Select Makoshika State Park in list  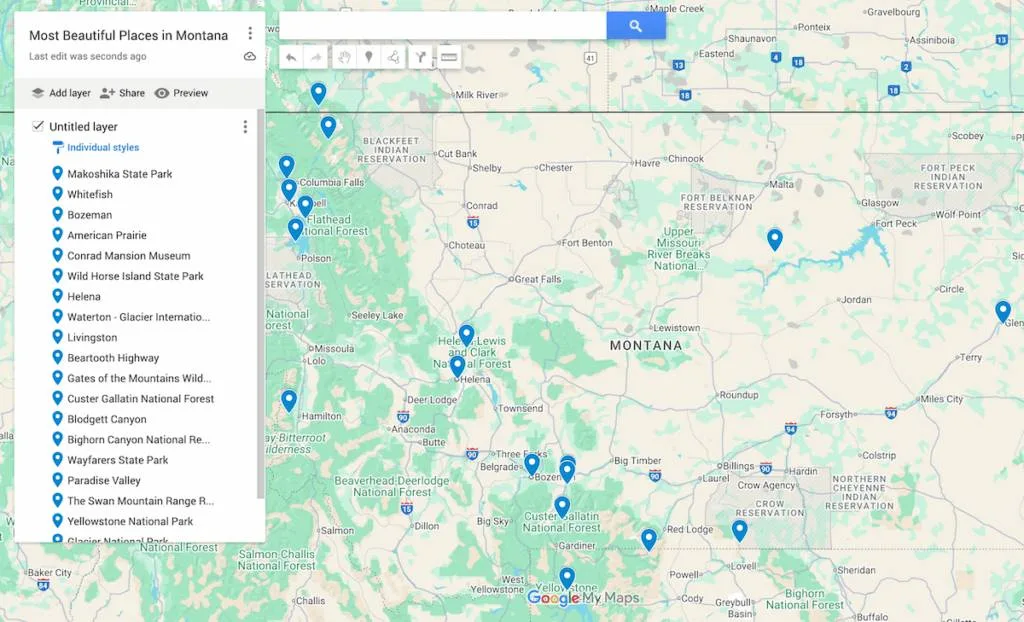(x=120, y=174)
